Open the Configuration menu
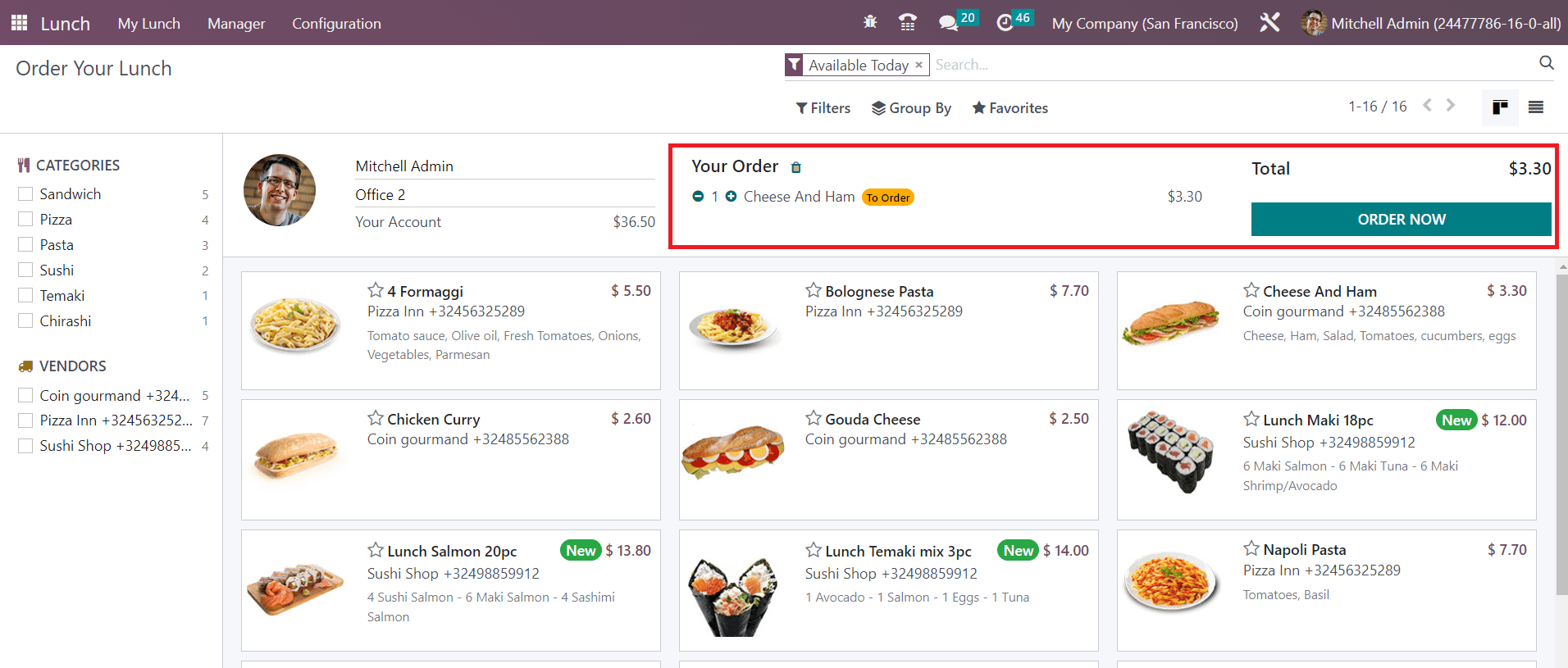This screenshot has width=1568, height=668. click(x=336, y=24)
